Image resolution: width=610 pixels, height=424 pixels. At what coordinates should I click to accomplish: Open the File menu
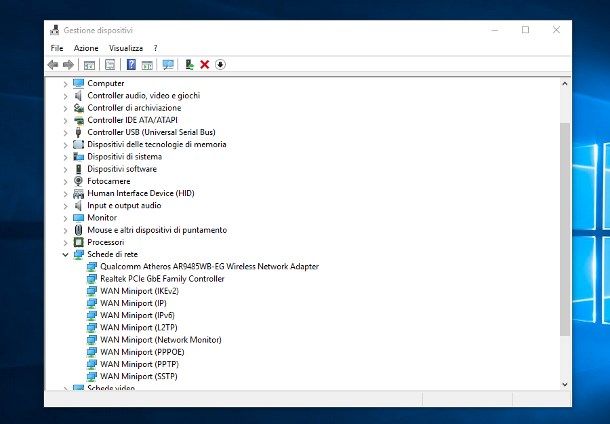click(x=57, y=48)
